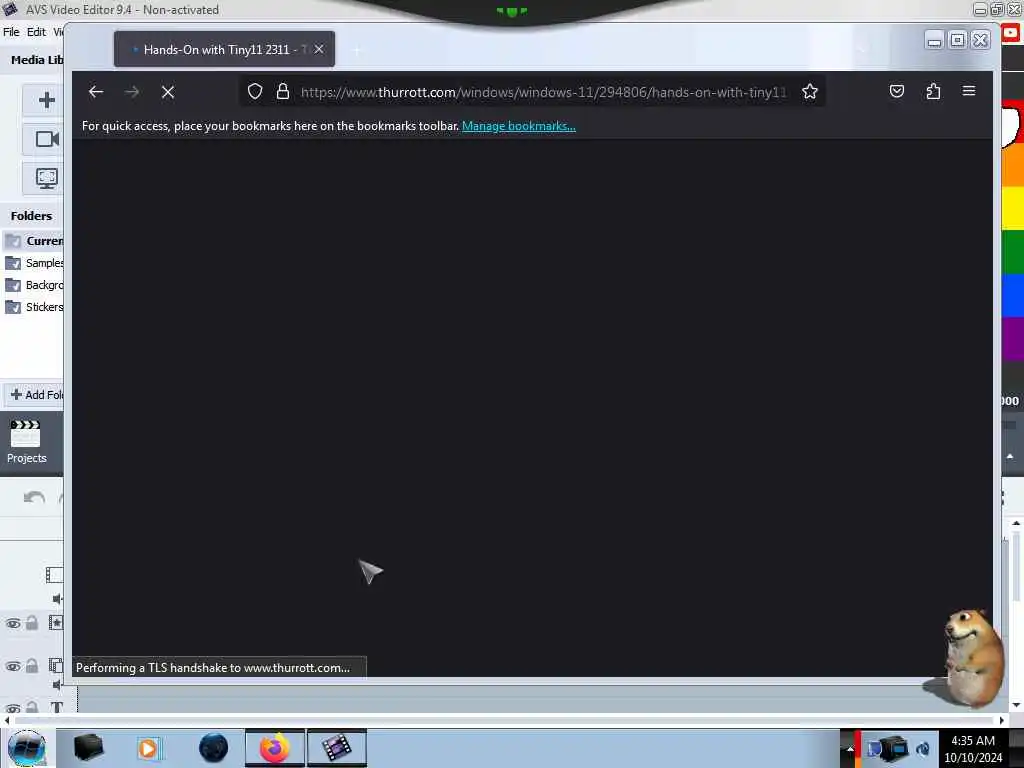Close the Hands-On with Tiny11 tab
Image resolution: width=1024 pixels, height=768 pixels.
click(x=319, y=49)
